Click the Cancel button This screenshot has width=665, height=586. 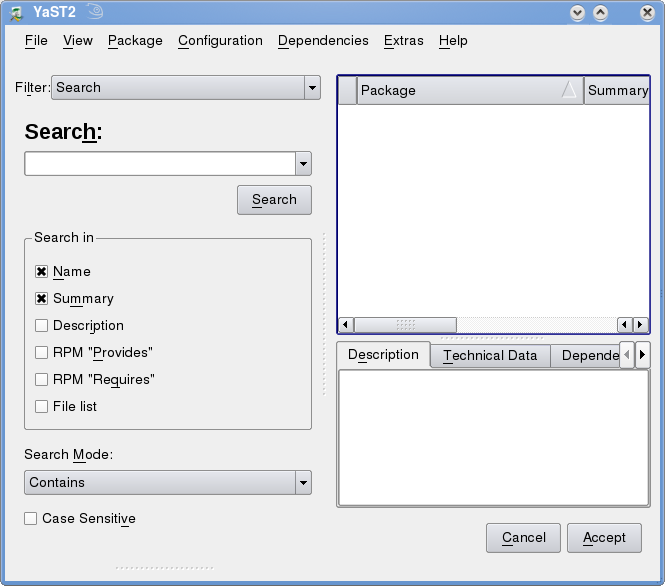[x=523, y=538]
